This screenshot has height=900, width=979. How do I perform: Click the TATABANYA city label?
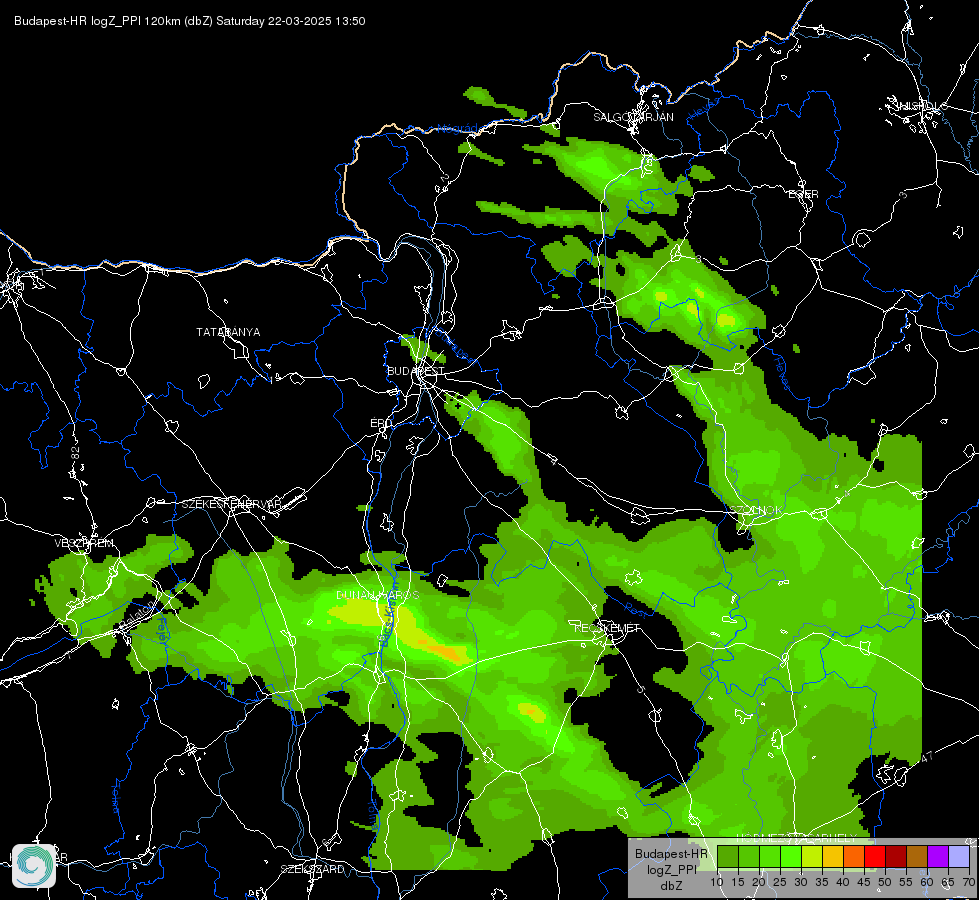click(x=228, y=332)
